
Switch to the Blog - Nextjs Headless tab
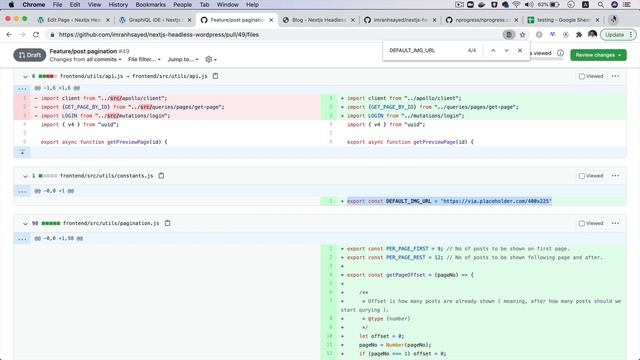click(x=319, y=20)
